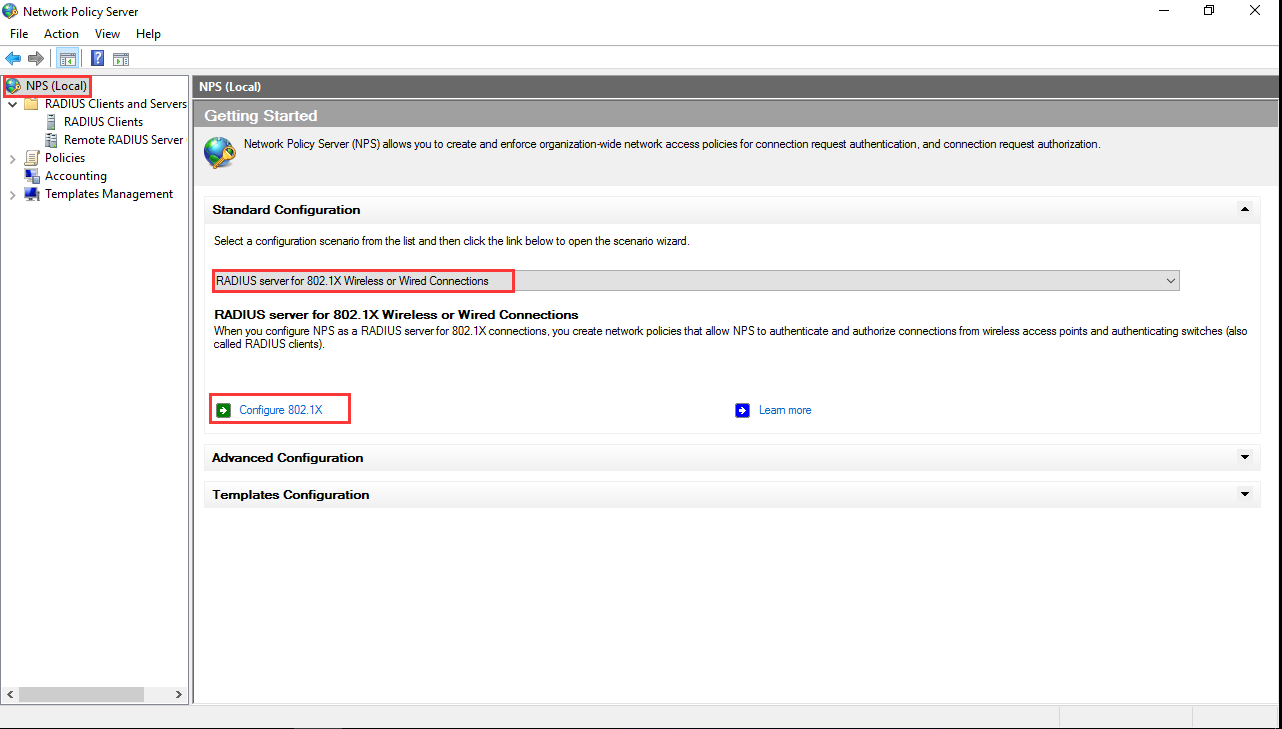This screenshot has width=1282, height=729.
Task: Expand the Templates Configuration section
Action: (1244, 494)
